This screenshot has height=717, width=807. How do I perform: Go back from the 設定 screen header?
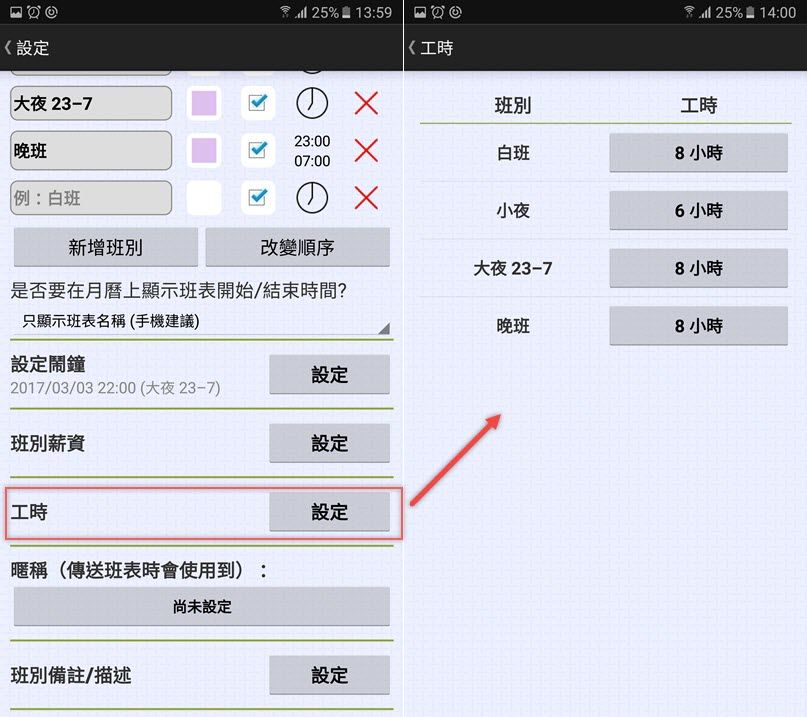(8, 48)
